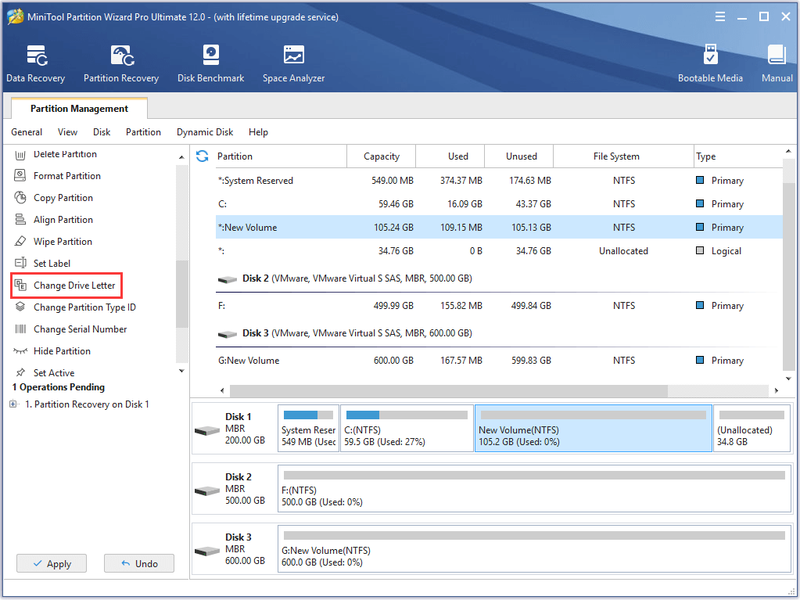Expand pending operation Partition Recovery on Disk 1
This screenshot has height=600, width=800.
(x=13, y=404)
